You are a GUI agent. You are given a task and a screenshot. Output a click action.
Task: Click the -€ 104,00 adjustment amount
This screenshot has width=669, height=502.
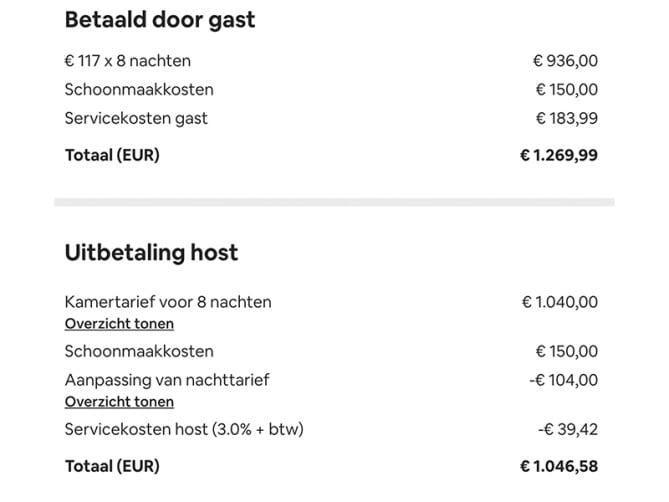(x=563, y=380)
